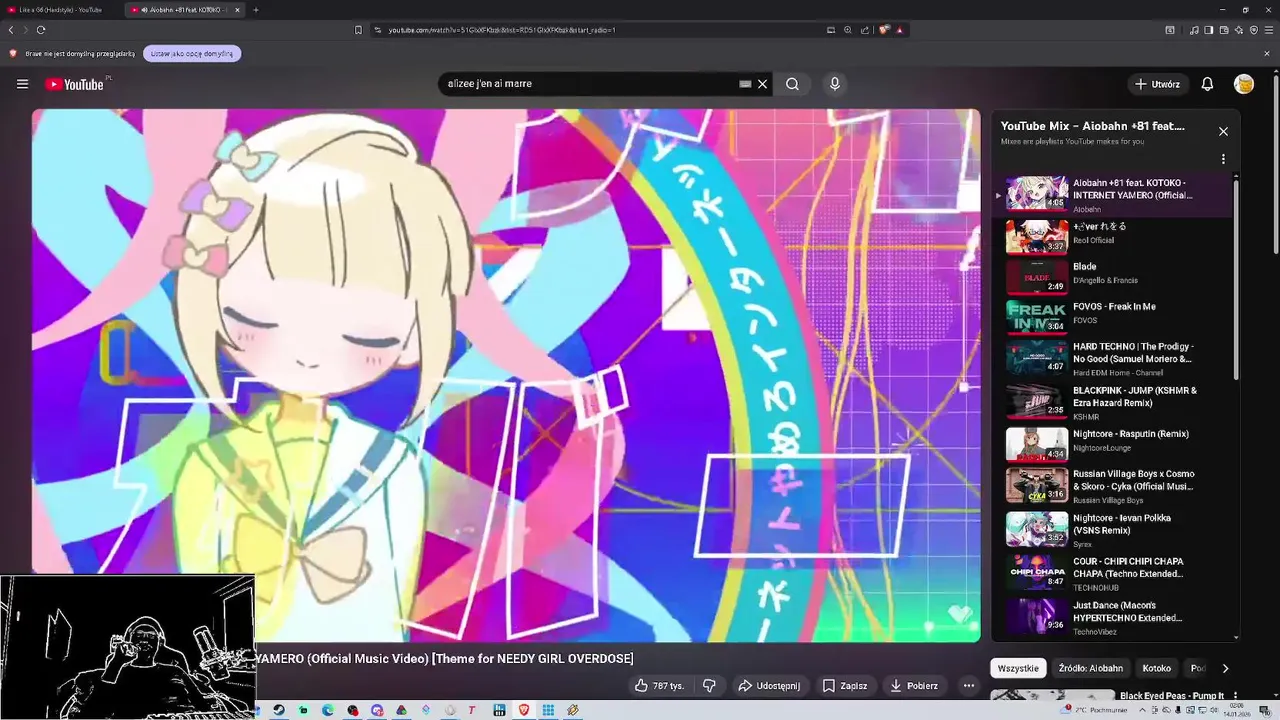
Task: Open the mix playlist three-dot options
Action: tap(1223, 159)
